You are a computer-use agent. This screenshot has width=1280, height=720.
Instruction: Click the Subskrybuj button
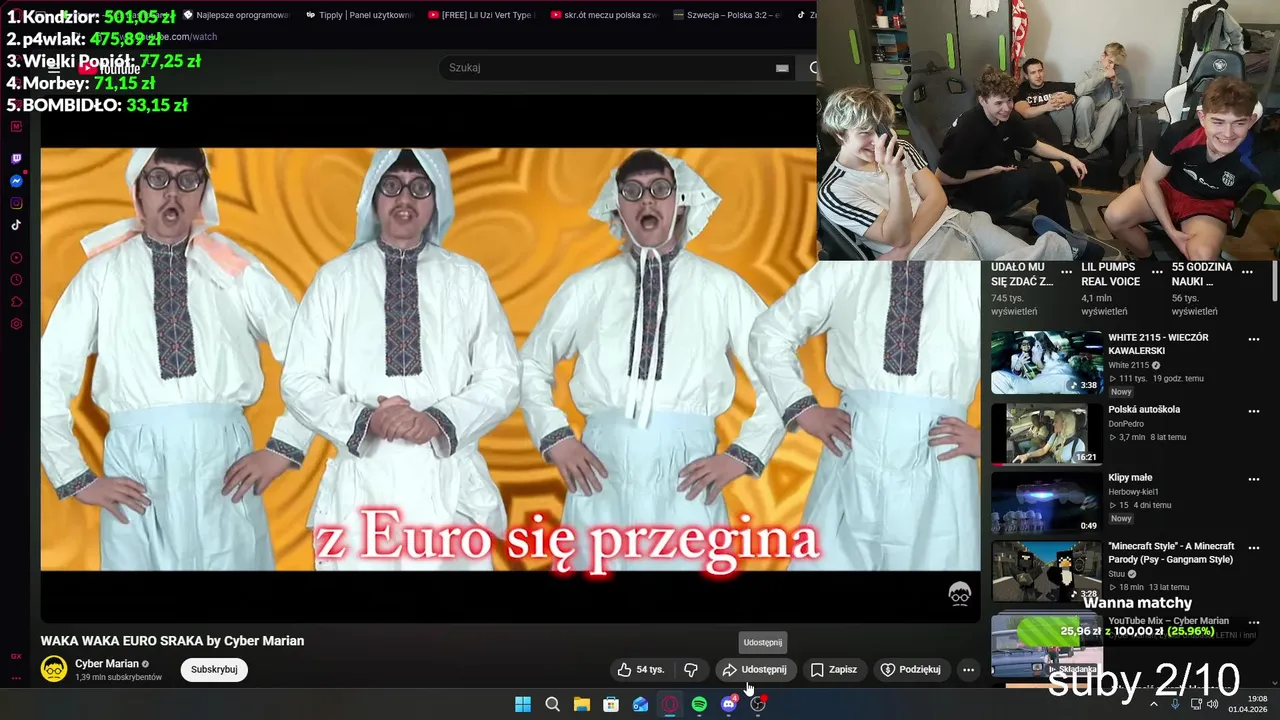[214, 670]
